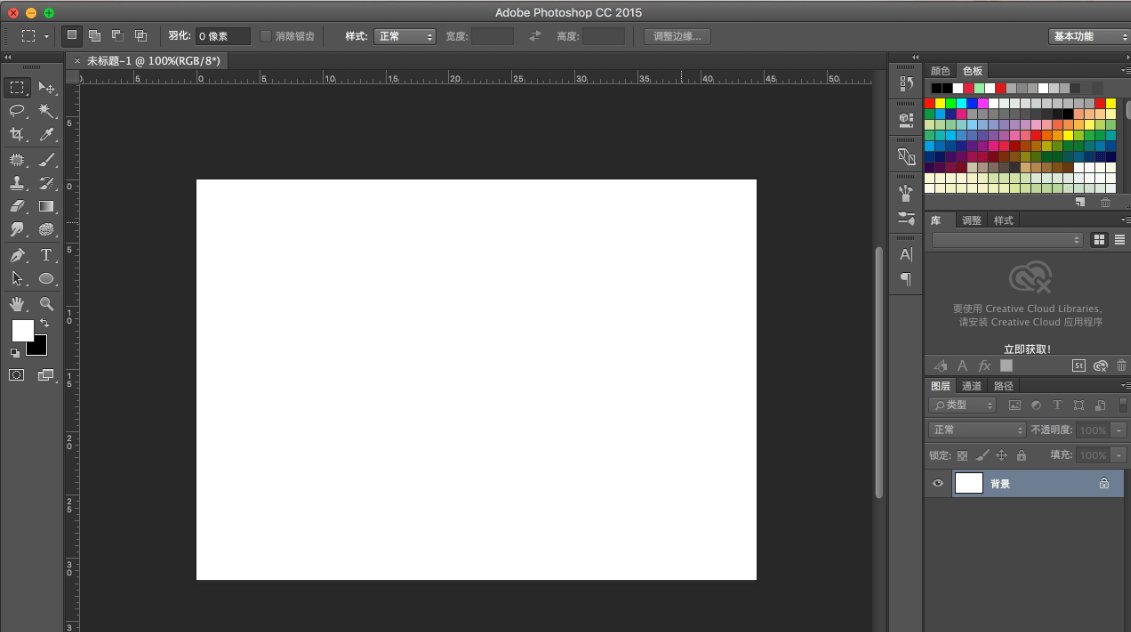Select the Pen tool

tap(17, 255)
